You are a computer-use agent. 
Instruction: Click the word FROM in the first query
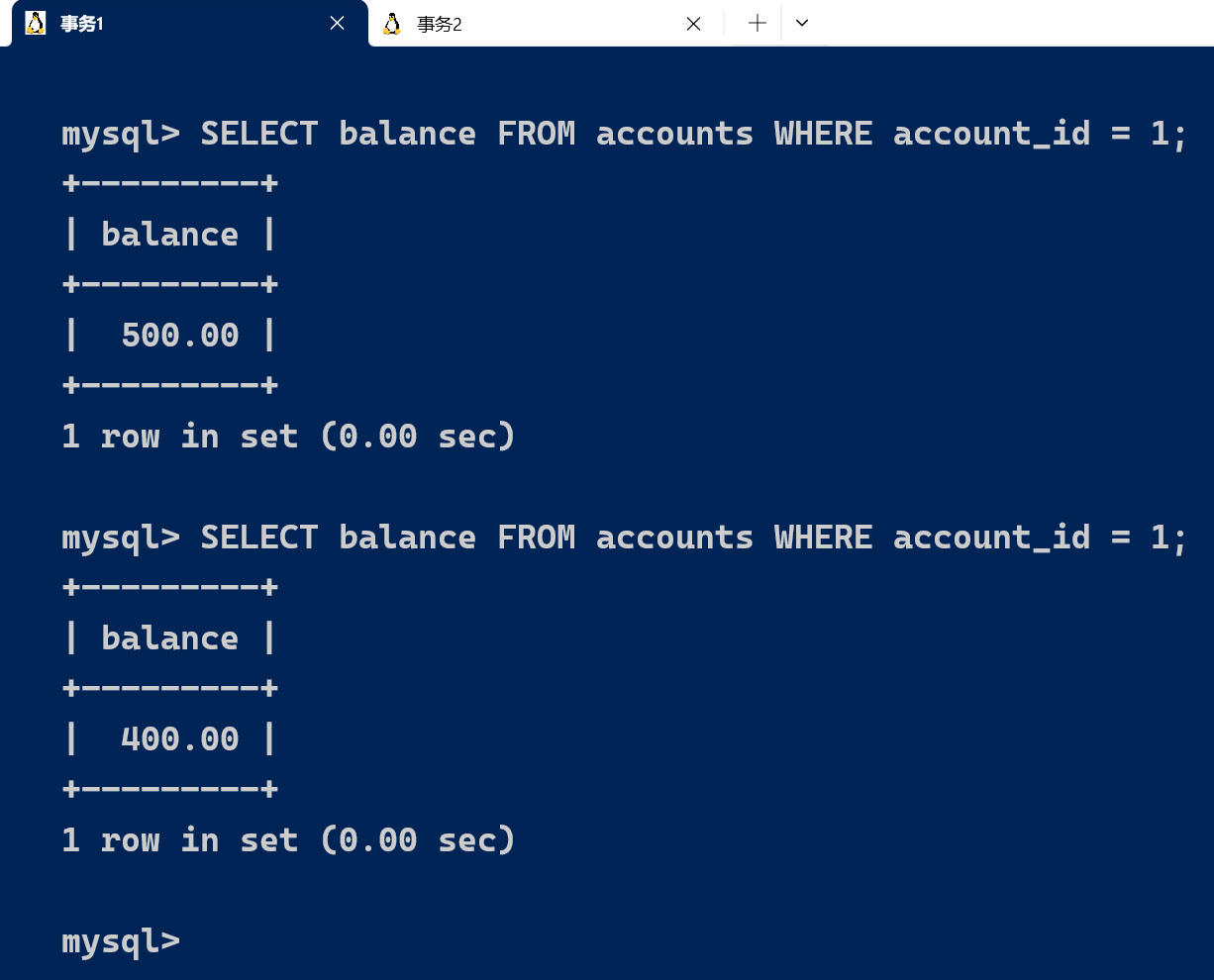tap(536, 134)
